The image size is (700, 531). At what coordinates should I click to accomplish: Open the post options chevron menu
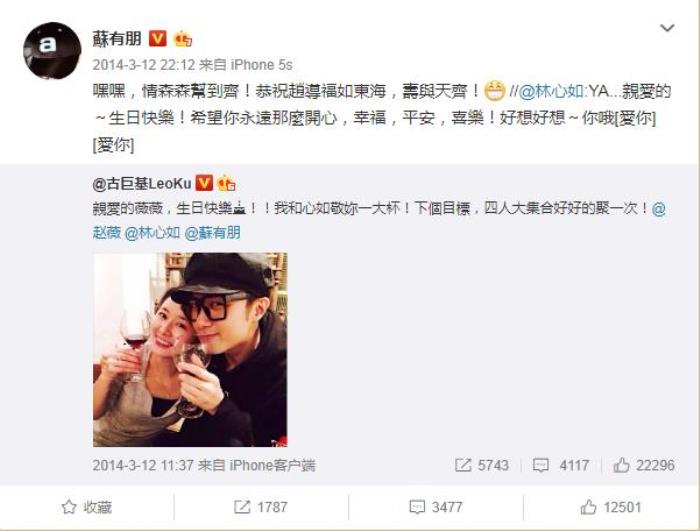[667, 28]
